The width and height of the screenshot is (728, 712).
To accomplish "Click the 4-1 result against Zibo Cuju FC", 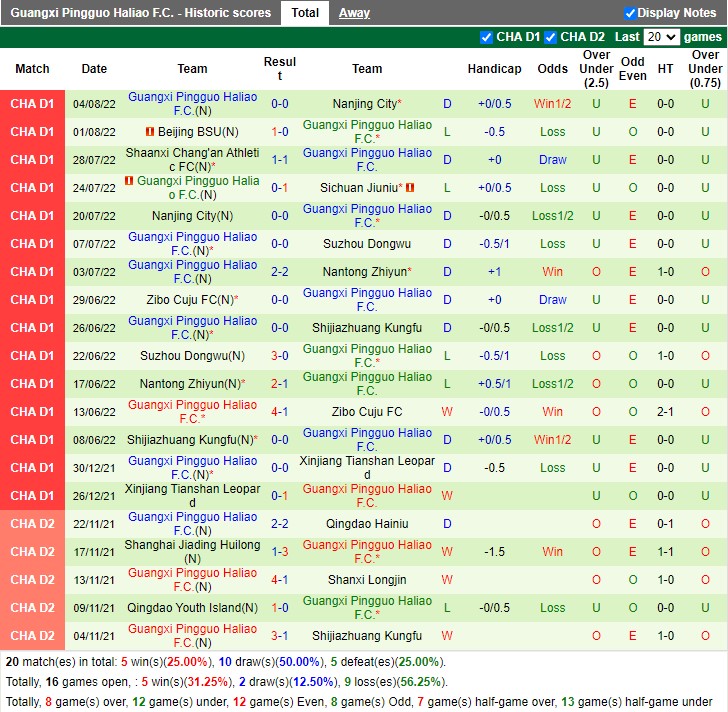I will click(280, 412).
